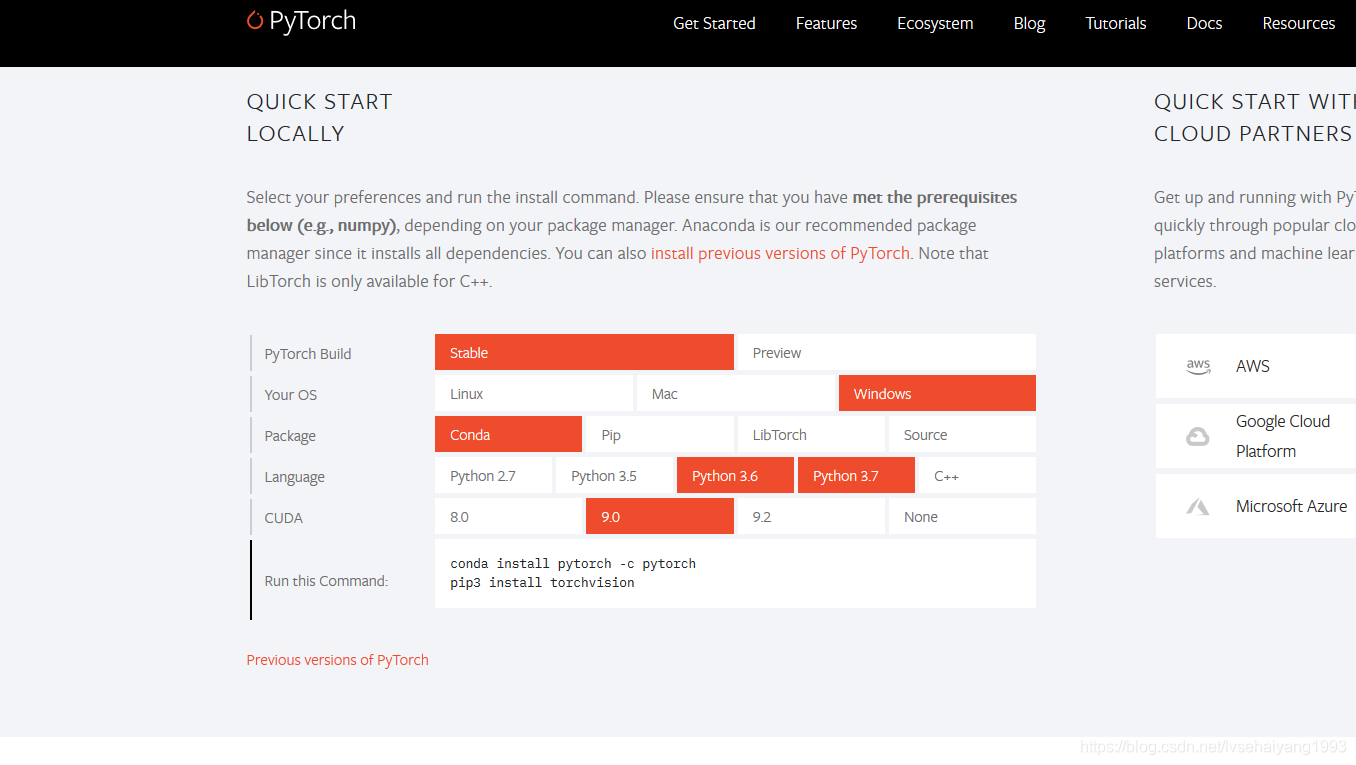This screenshot has height=765, width=1356.
Task: Select LibTorch package option
Action: click(x=811, y=435)
